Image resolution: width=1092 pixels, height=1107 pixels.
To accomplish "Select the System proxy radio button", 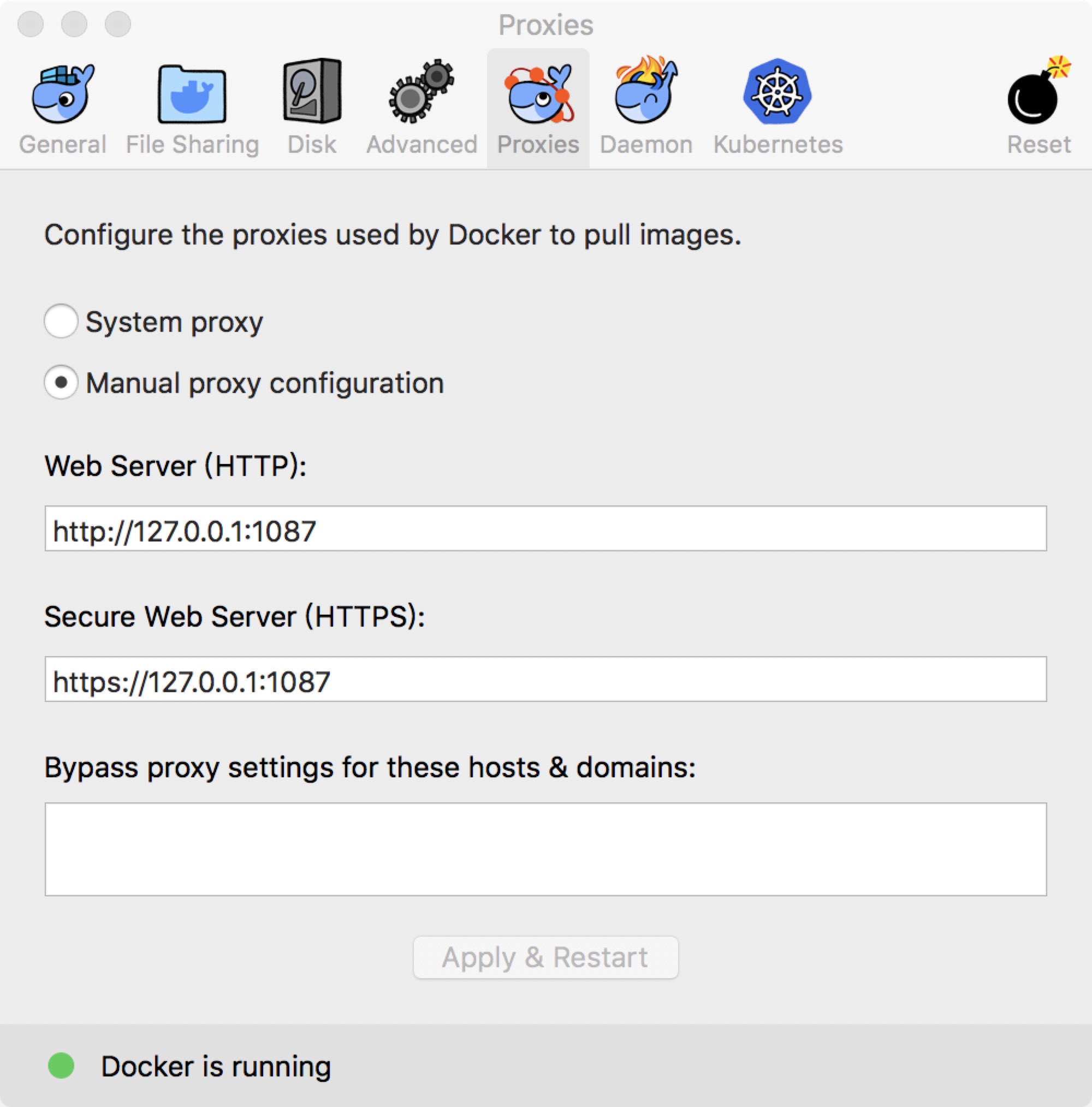I will [61, 321].
